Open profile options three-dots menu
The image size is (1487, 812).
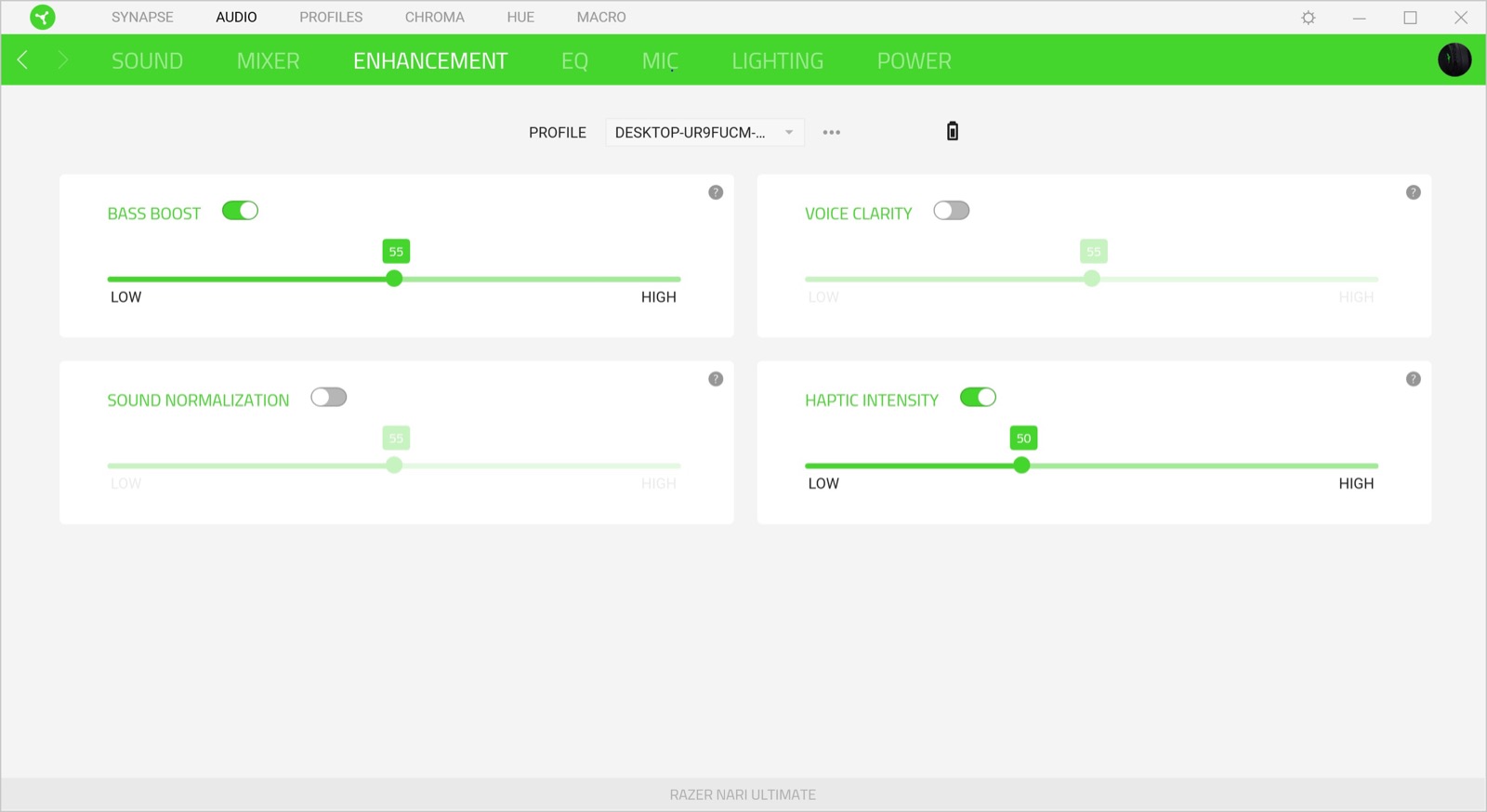pos(832,132)
